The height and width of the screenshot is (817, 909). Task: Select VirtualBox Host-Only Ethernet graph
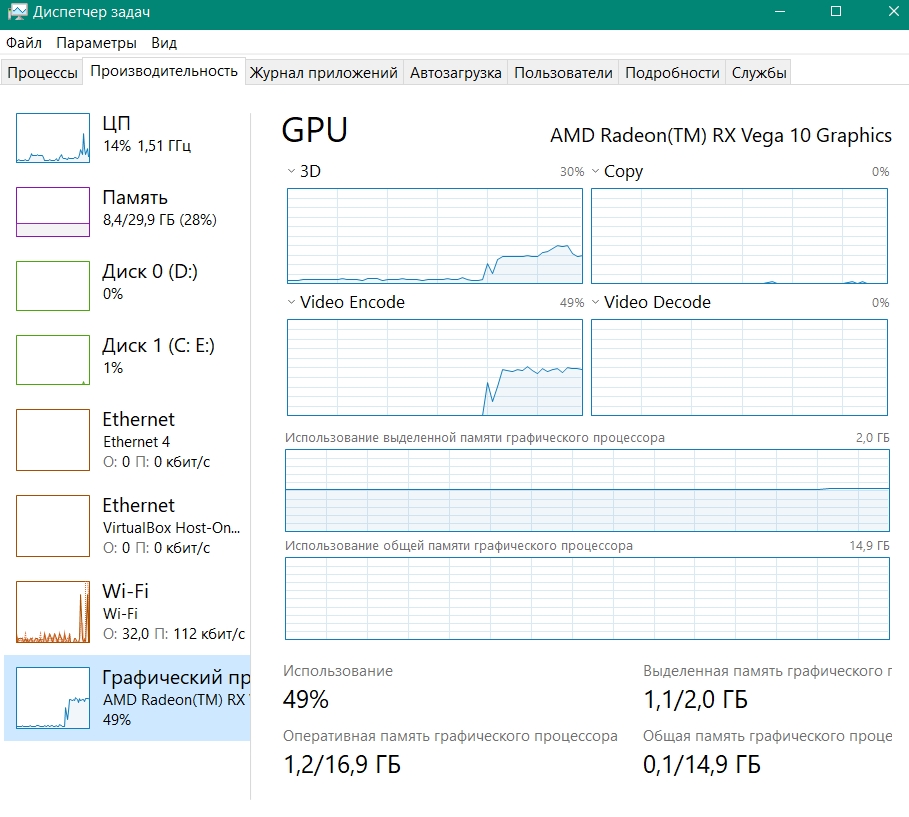(x=53, y=526)
